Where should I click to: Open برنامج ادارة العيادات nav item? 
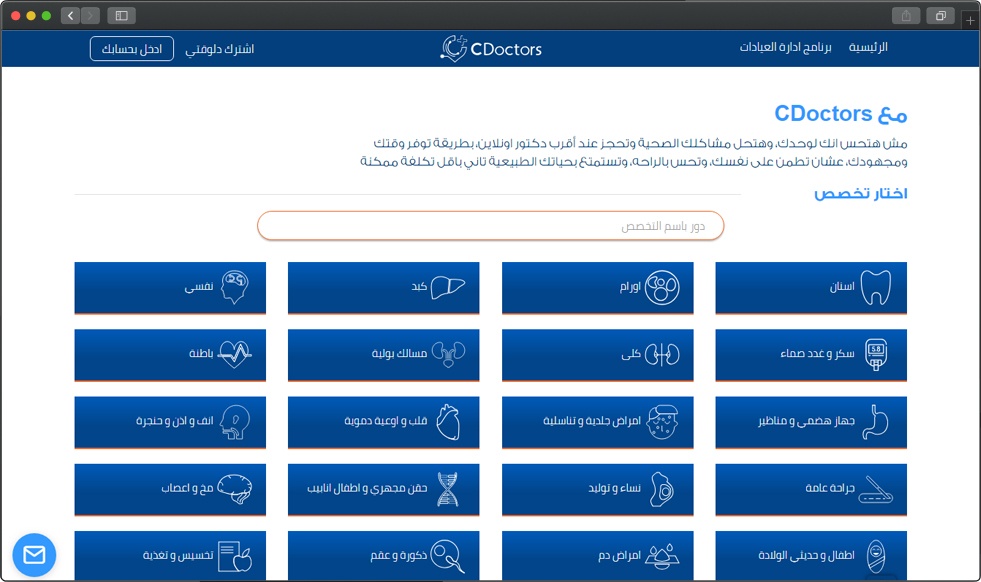(x=786, y=48)
